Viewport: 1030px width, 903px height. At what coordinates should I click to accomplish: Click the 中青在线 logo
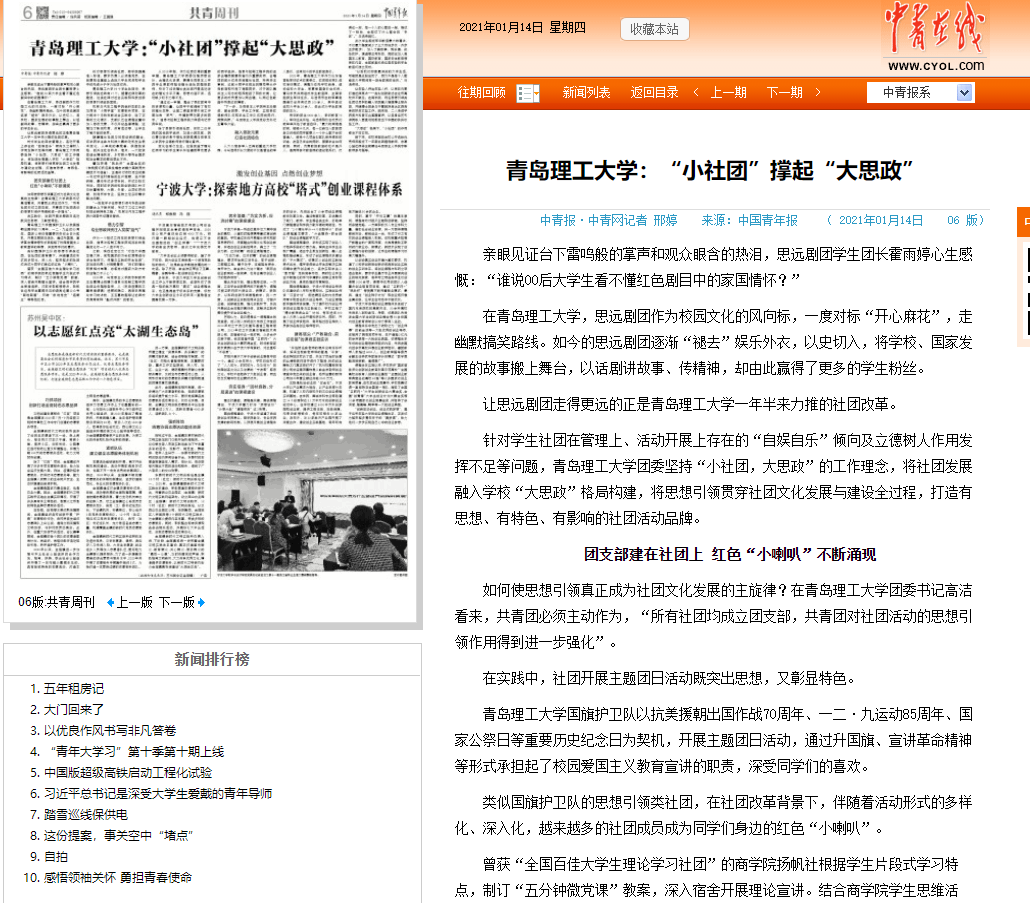[932, 38]
